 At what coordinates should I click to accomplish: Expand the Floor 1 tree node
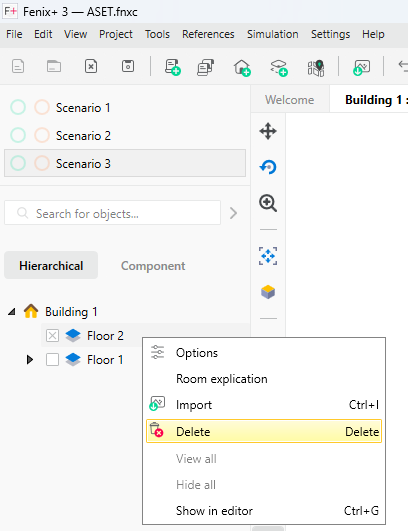point(30,359)
